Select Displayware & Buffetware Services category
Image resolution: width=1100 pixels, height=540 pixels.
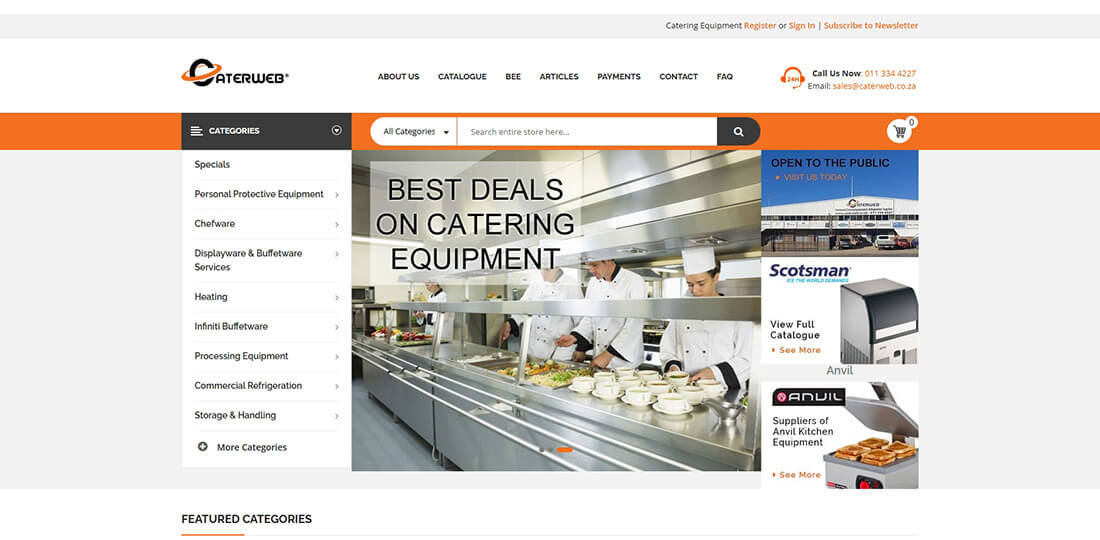(x=248, y=260)
